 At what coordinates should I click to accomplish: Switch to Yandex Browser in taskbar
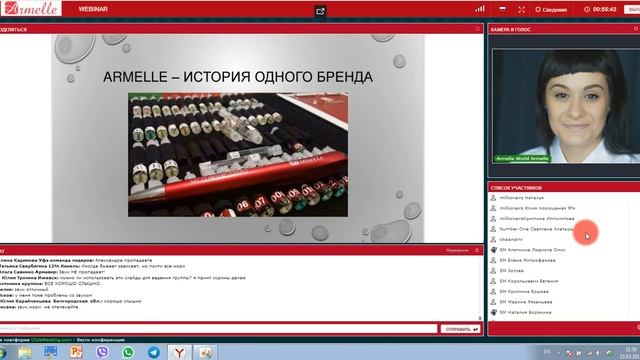tap(179, 352)
